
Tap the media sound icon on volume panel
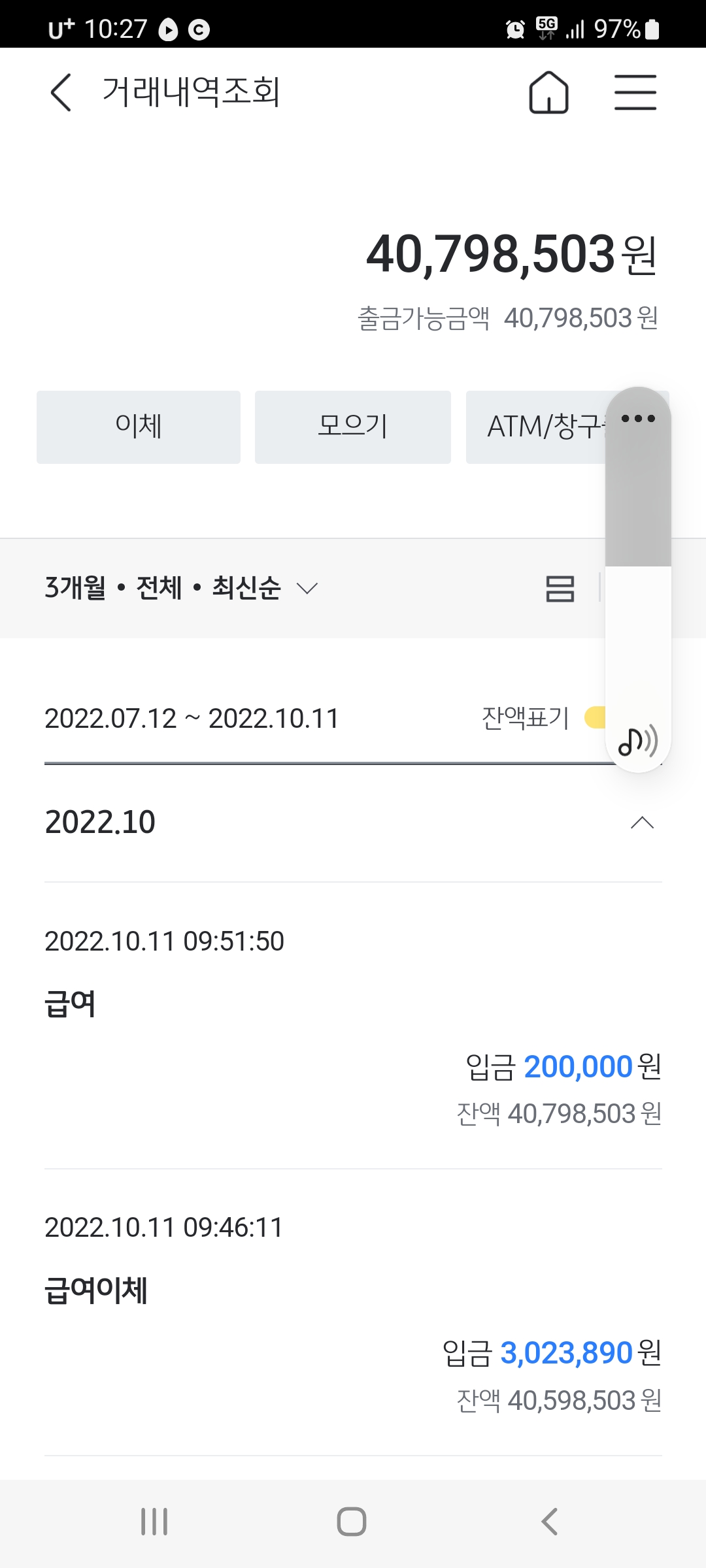click(638, 742)
